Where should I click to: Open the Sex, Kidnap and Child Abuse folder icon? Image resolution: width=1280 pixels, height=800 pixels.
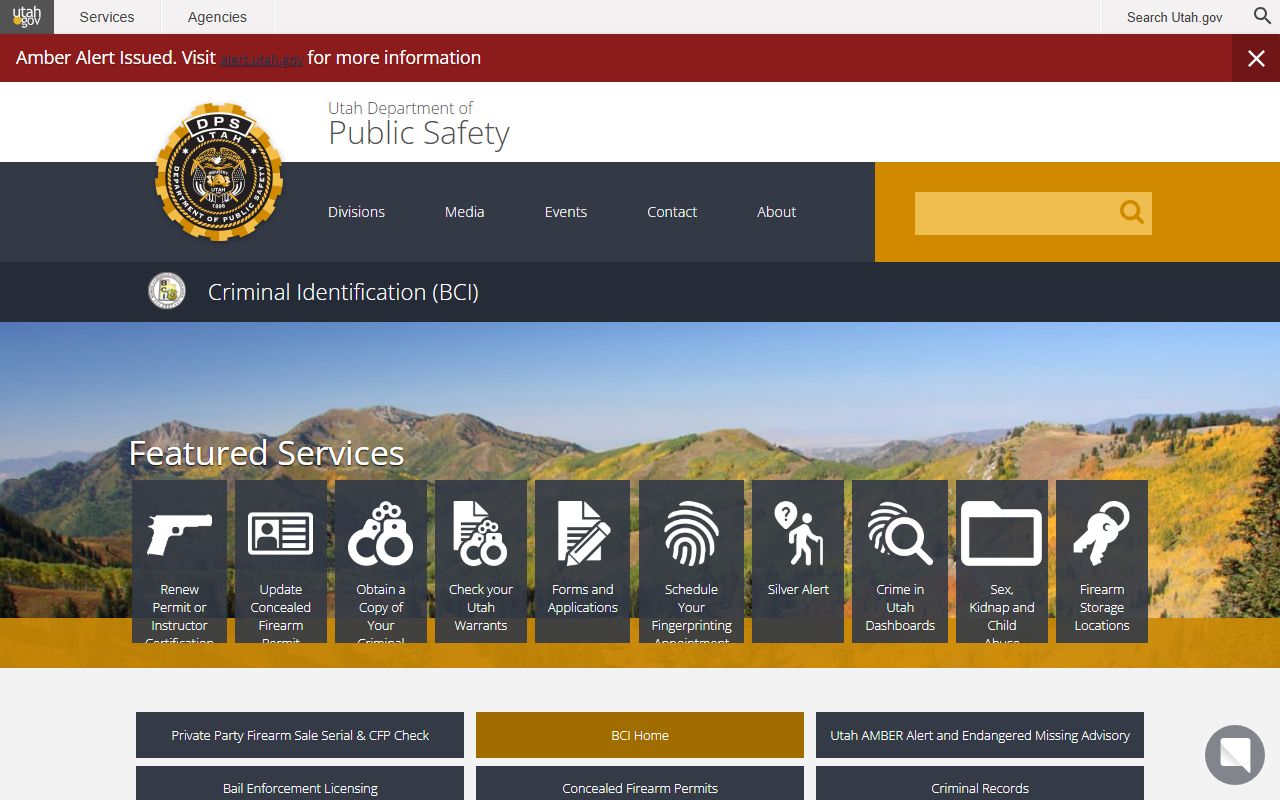1001,534
